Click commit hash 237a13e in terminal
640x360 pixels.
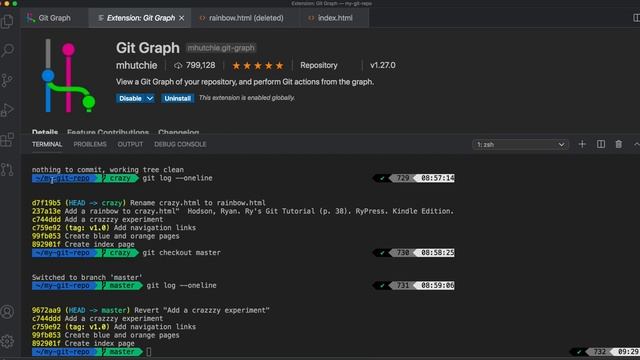46,211
